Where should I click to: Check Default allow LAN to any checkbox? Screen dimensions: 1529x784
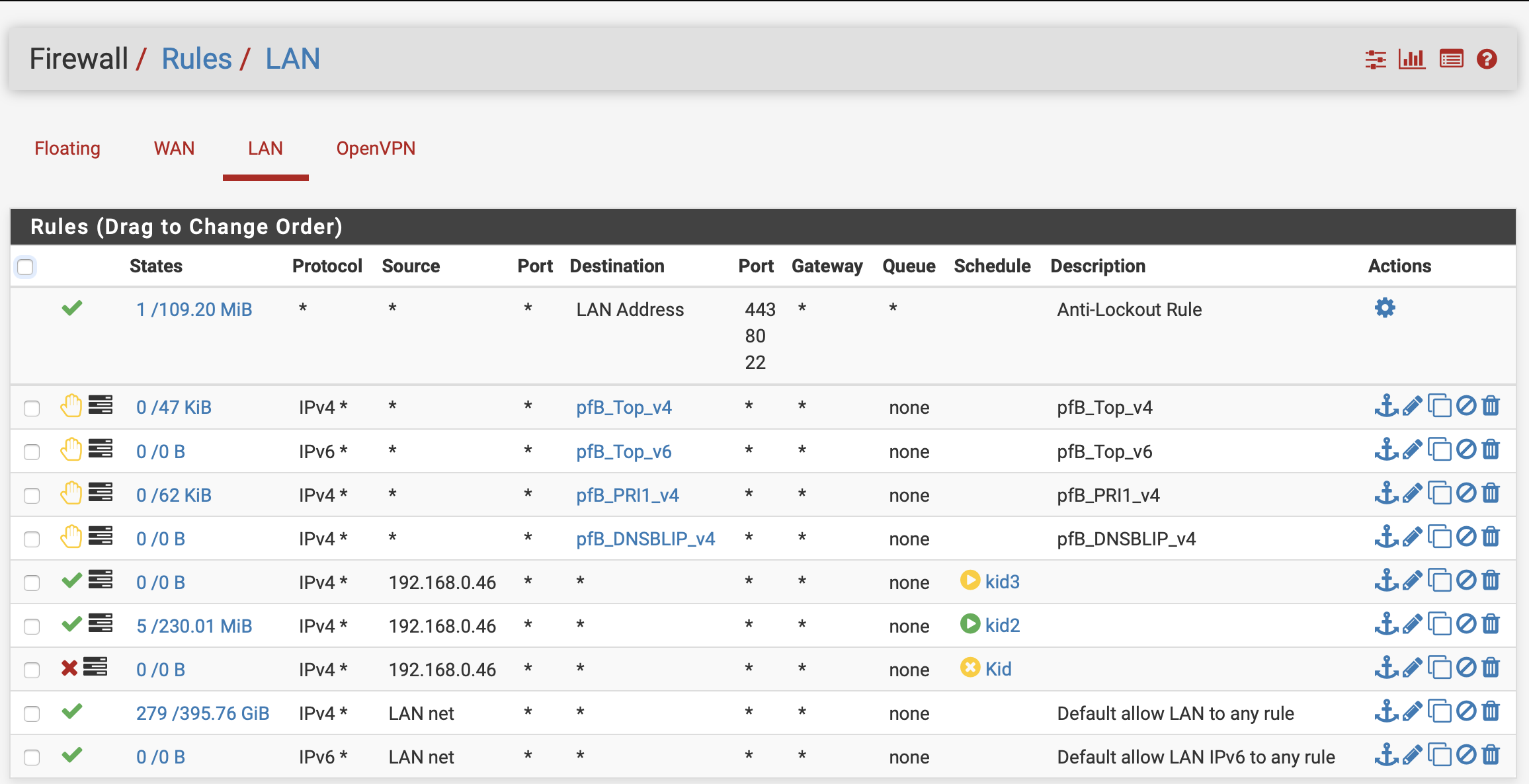(x=32, y=713)
